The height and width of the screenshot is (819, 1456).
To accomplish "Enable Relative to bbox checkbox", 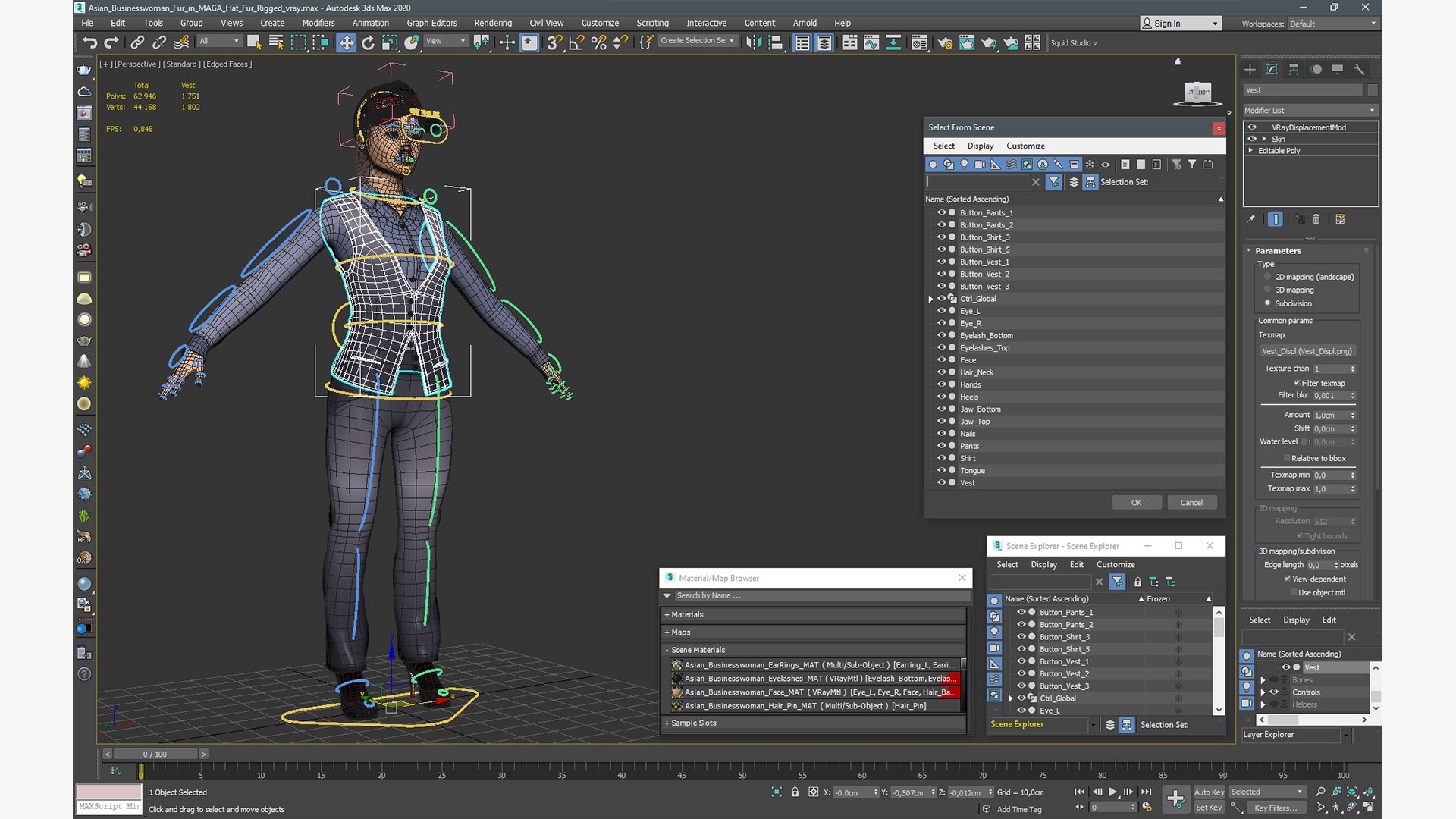I will 1286,458.
